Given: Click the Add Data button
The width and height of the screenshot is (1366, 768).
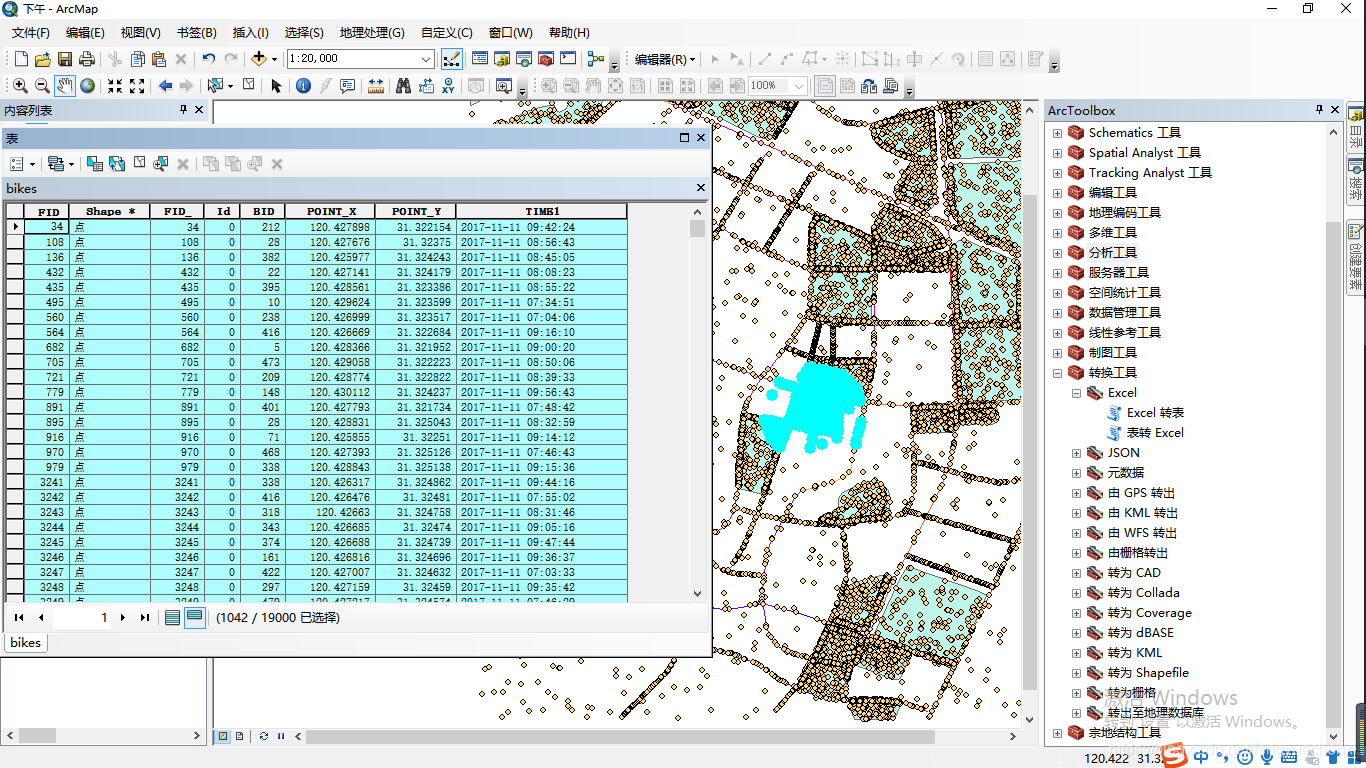Looking at the screenshot, I should (259, 59).
